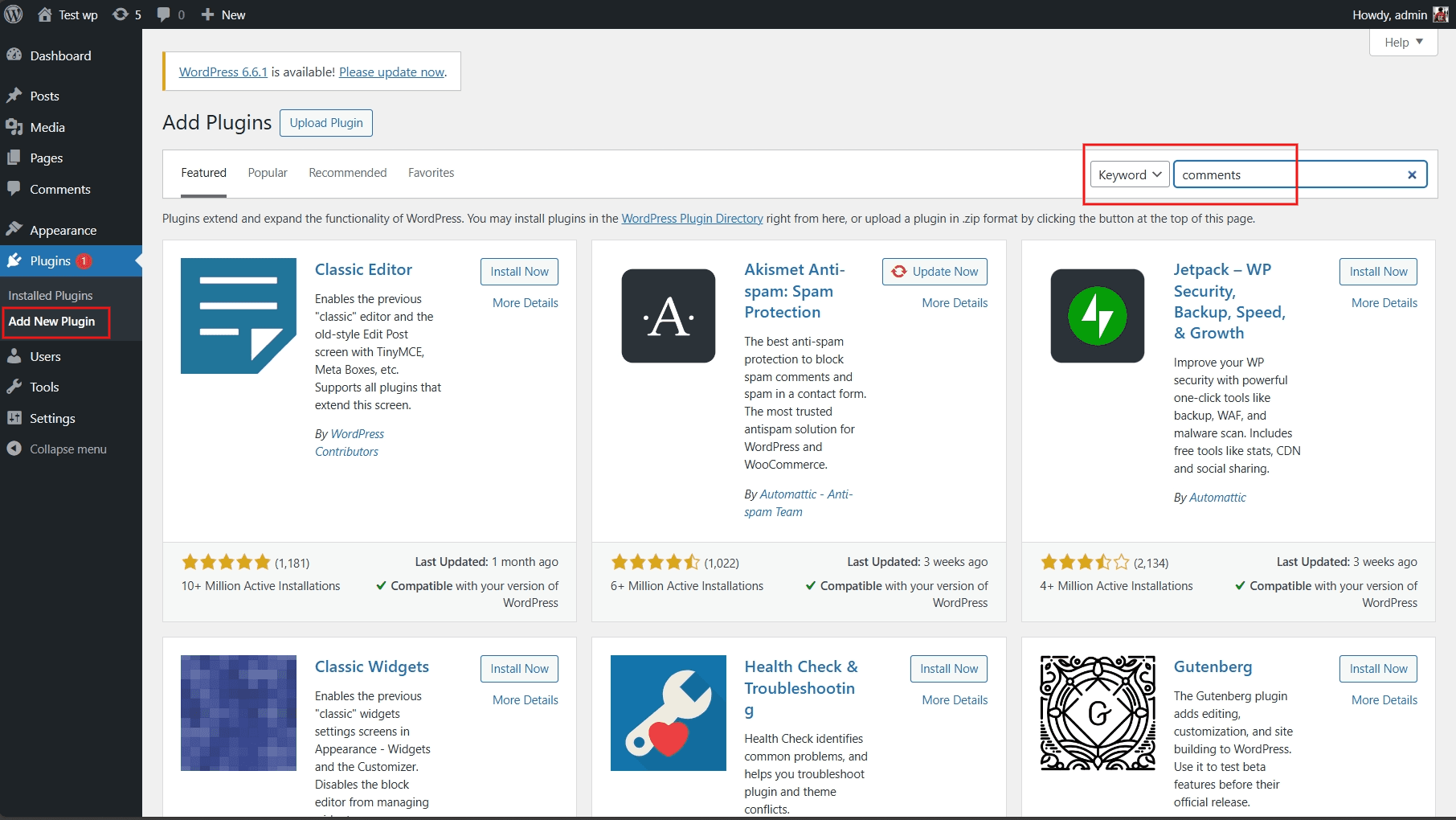Switch to the Popular plugins tab
The width and height of the screenshot is (1456, 820).
point(267,172)
